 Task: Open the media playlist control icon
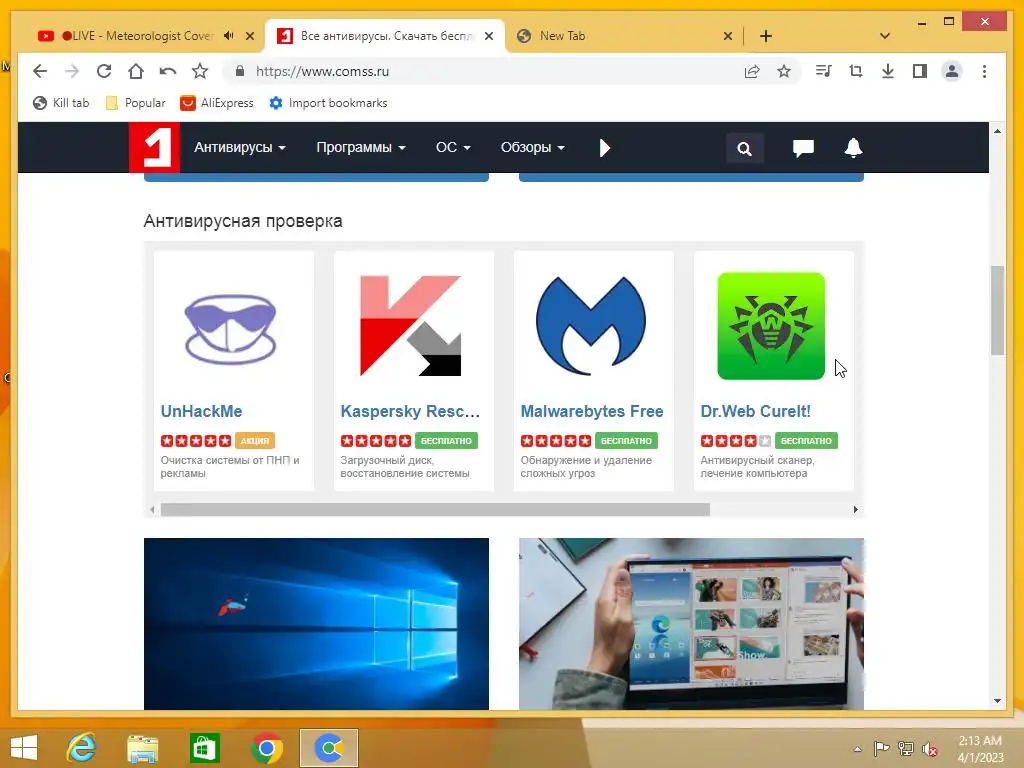824,71
